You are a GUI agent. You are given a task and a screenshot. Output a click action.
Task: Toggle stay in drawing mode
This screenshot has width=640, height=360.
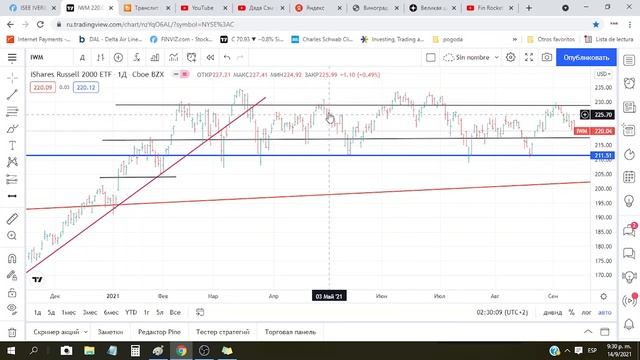(x=12, y=276)
